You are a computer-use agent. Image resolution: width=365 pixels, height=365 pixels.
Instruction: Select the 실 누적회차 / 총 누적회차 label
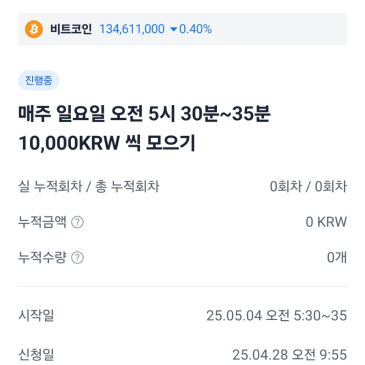(89, 186)
